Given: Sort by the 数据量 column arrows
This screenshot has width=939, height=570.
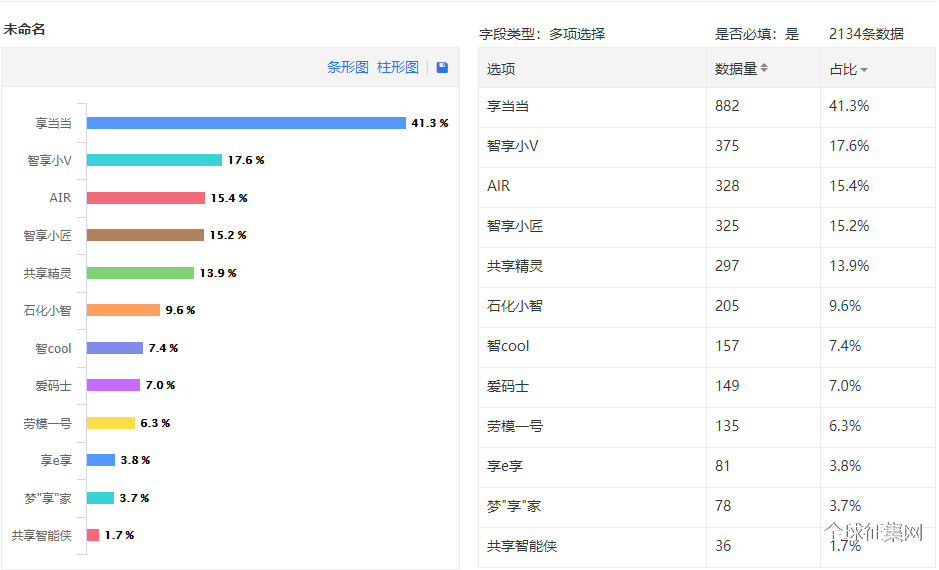Looking at the screenshot, I should pyautogui.click(x=764, y=68).
